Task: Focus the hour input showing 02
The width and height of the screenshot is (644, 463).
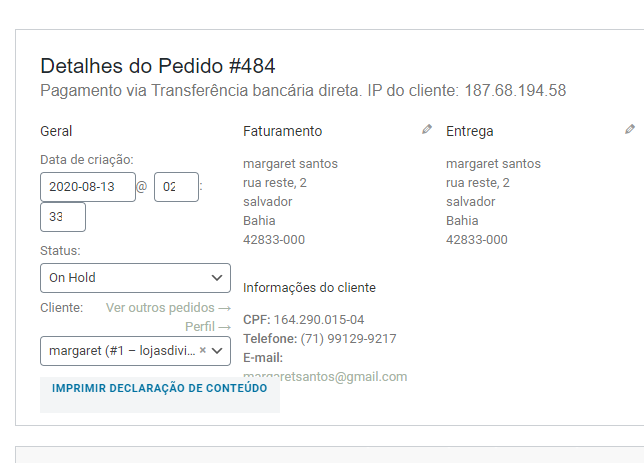Action: click(176, 187)
